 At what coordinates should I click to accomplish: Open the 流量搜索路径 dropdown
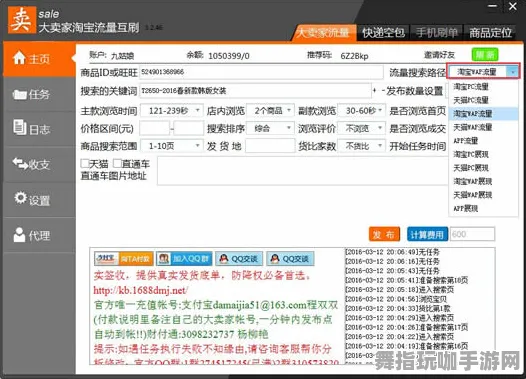483,72
